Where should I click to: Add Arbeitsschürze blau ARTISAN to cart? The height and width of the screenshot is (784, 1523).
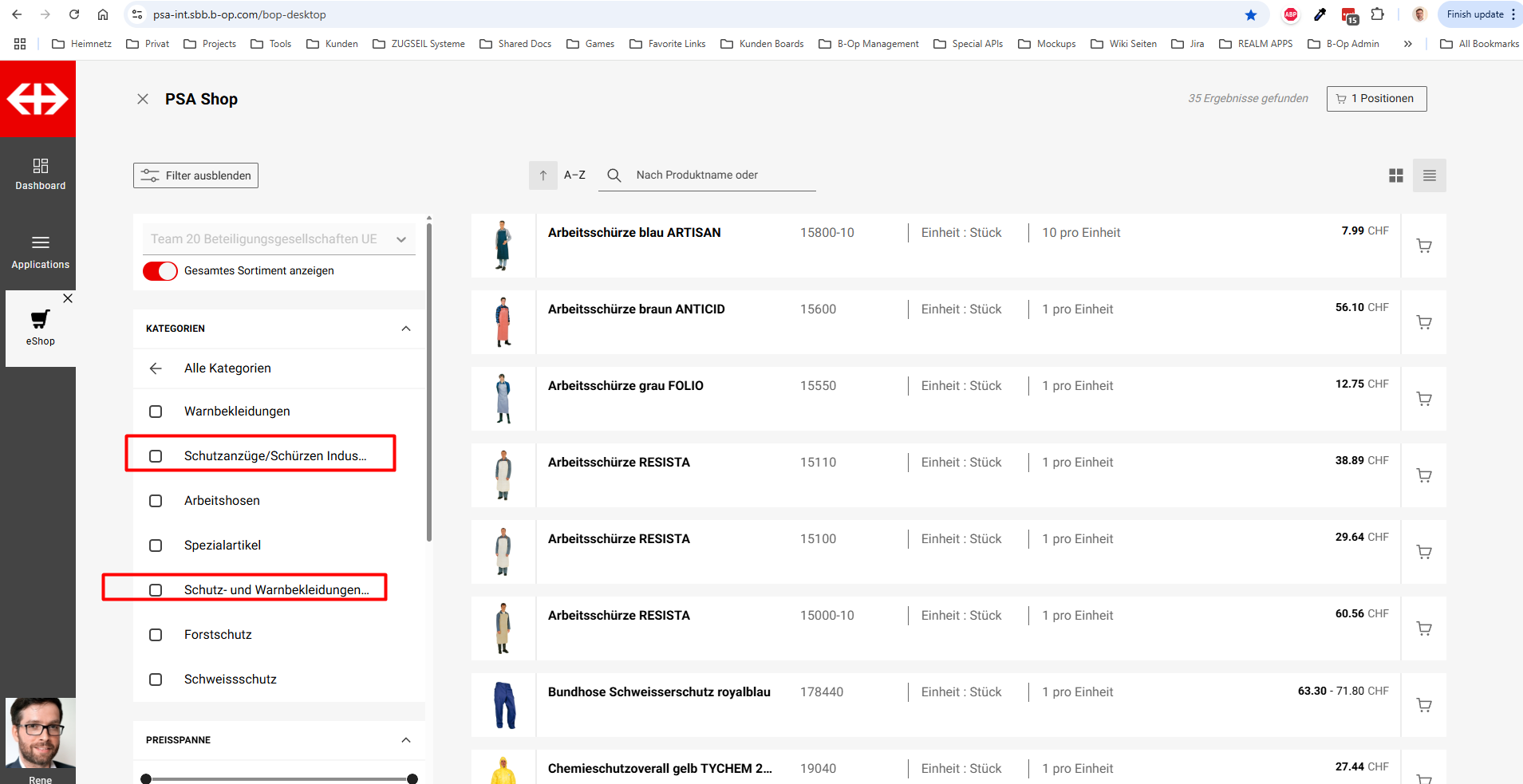(x=1423, y=246)
